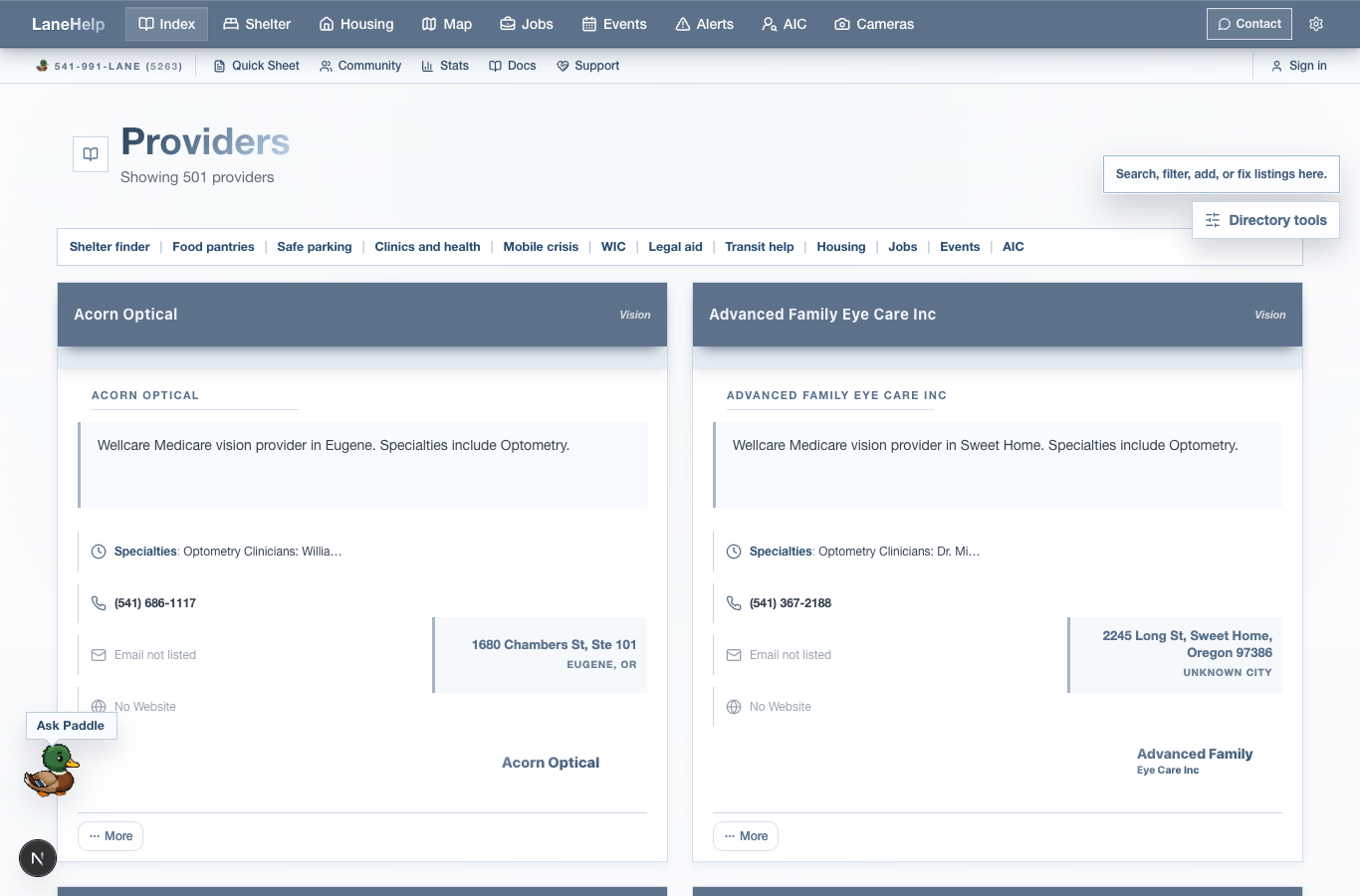Call Acorn Optical at (541) 686-1117
This screenshot has width=1360, height=896.
(155, 603)
